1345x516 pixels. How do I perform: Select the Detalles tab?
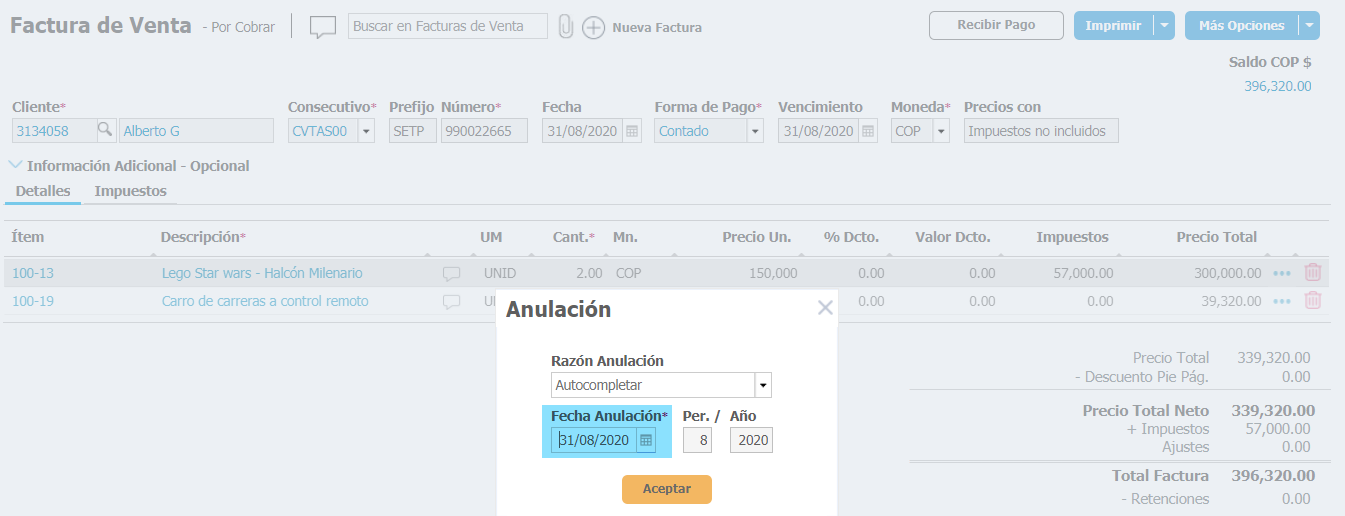pyautogui.click(x=43, y=191)
